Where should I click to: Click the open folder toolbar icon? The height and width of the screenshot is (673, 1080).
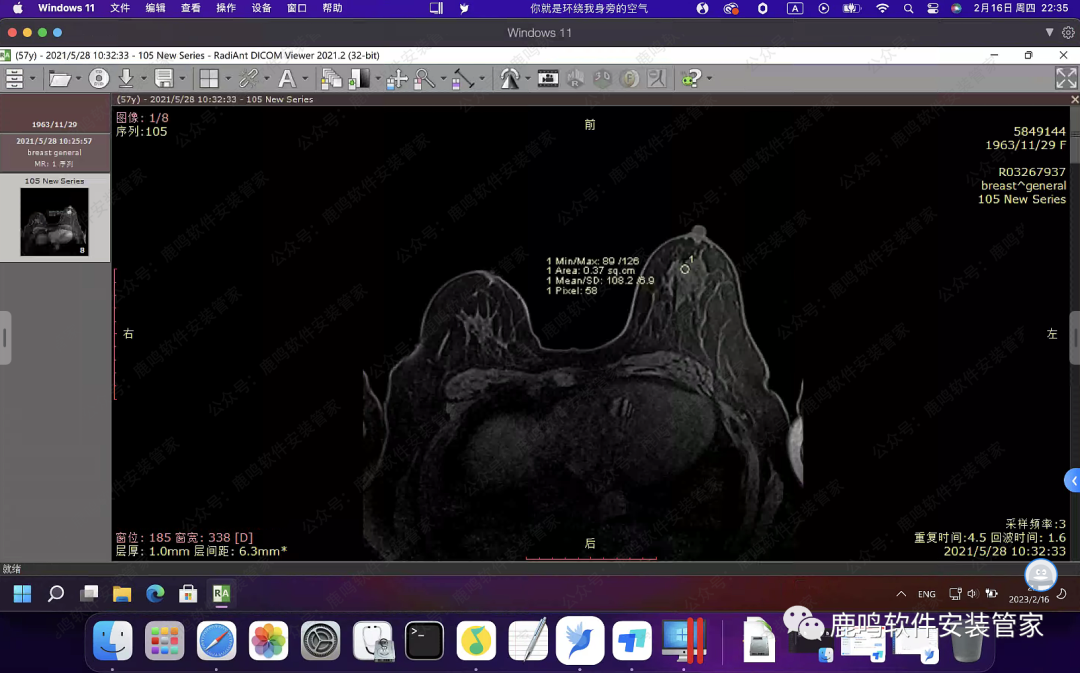coord(59,78)
